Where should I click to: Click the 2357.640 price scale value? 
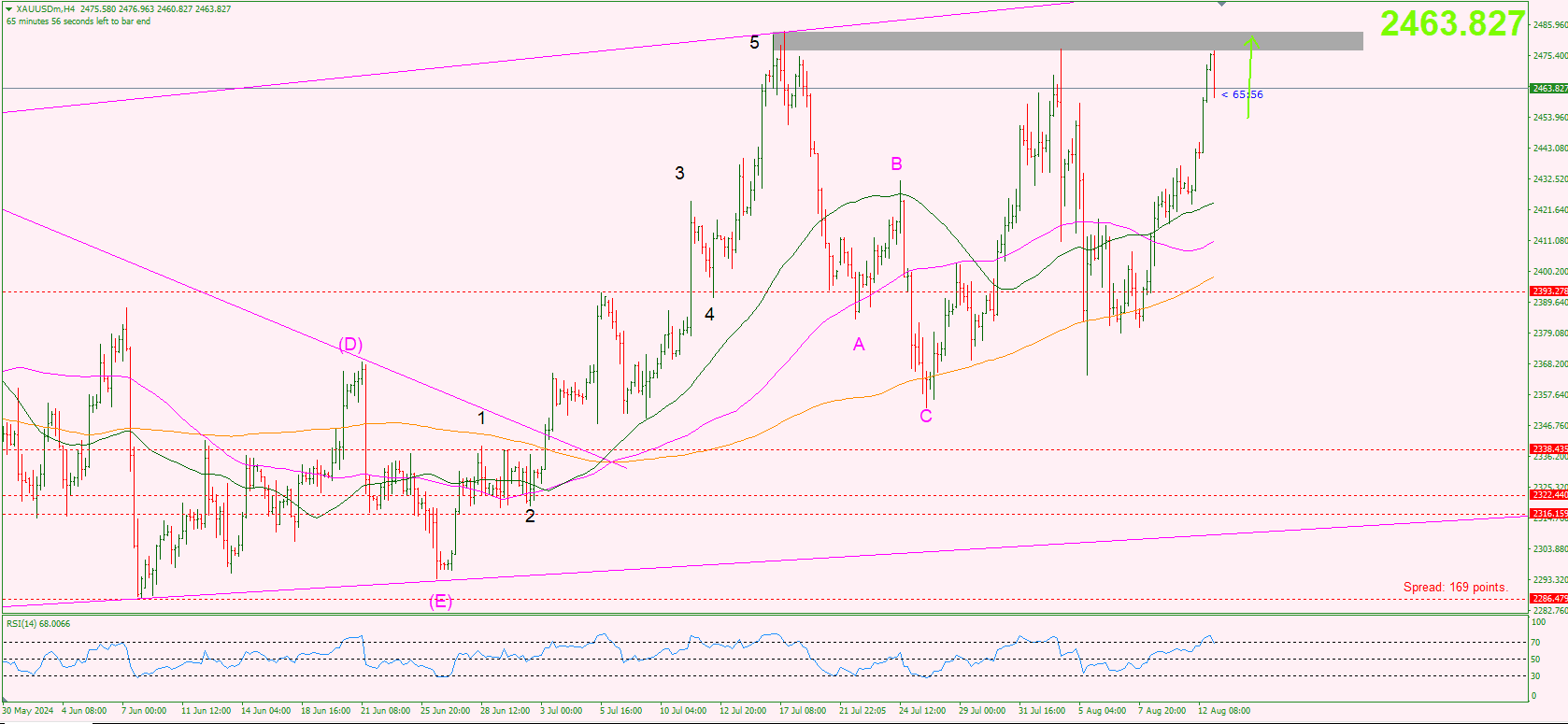1550,395
